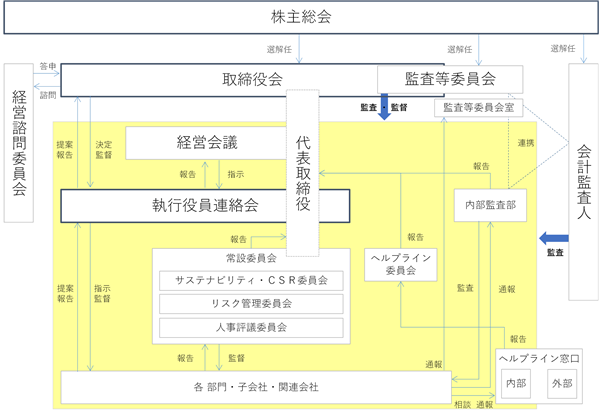Click the blue 監査 left-pointing arrow
Screen dimensions: 599x415
pyautogui.click(x=554, y=238)
